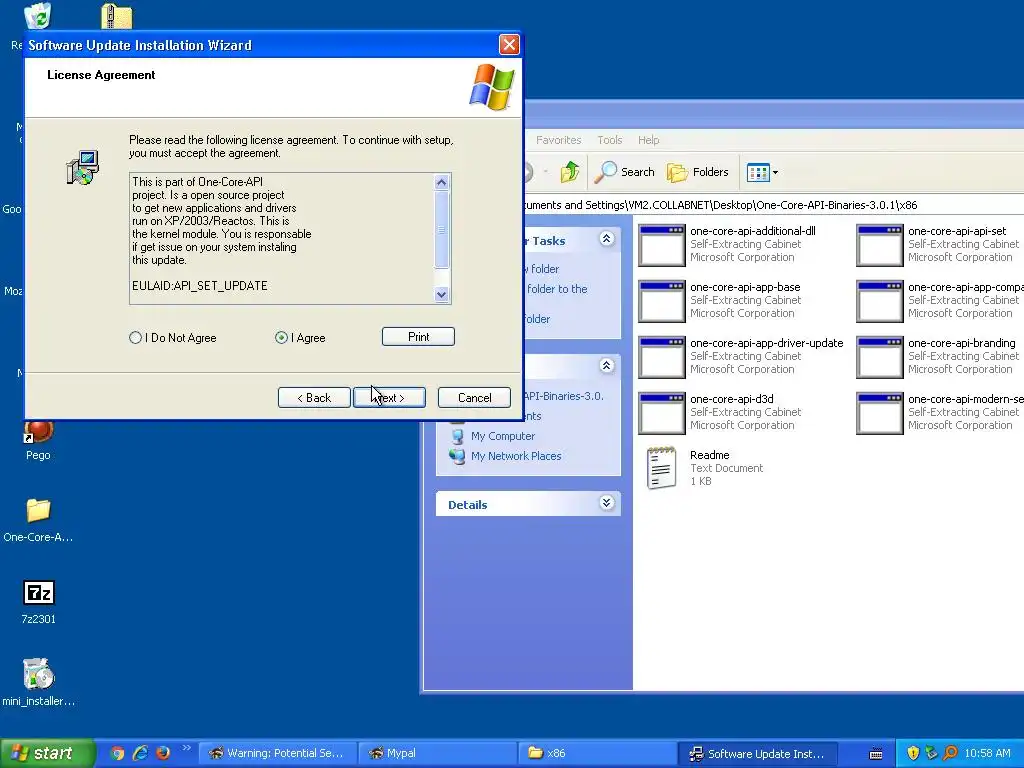Select the I Agree radio button
Image resolution: width=1024 pixels, height=768 pixels.
(x=281, y=338)
